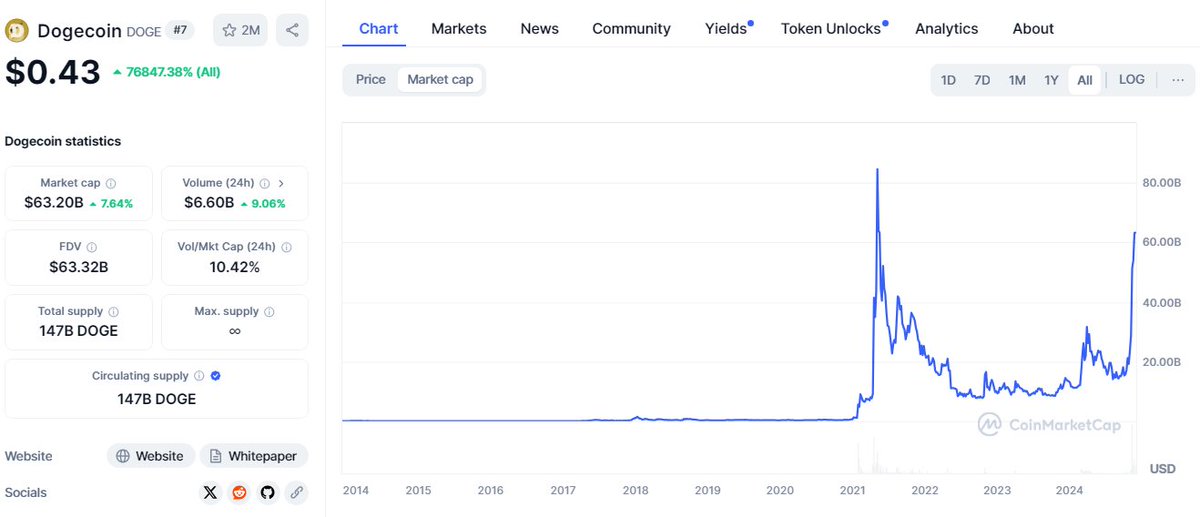The height and width of the screenshot is (517, 1200).
Task: Open Circulating supply info icon
Action: pos(199,376)
